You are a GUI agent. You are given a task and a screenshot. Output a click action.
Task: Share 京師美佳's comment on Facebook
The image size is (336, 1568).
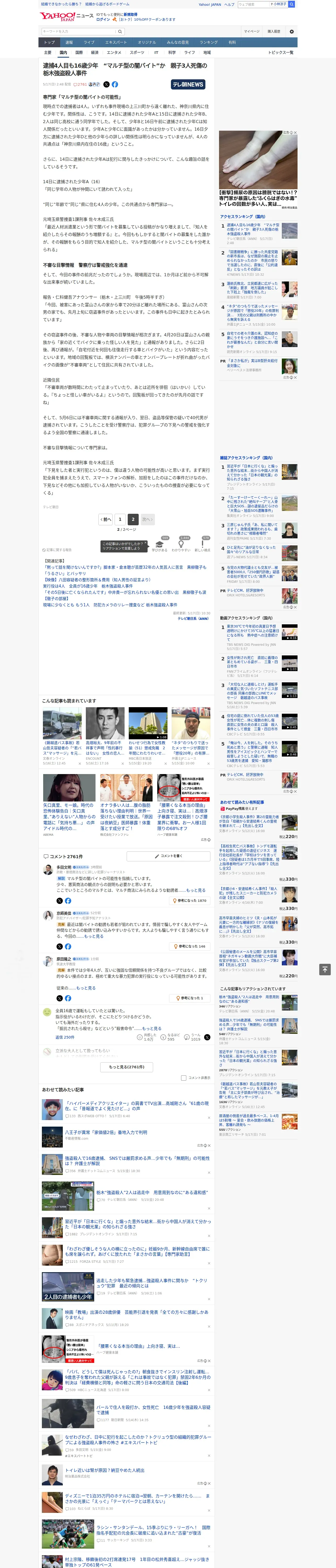click(x=68, y=946)
